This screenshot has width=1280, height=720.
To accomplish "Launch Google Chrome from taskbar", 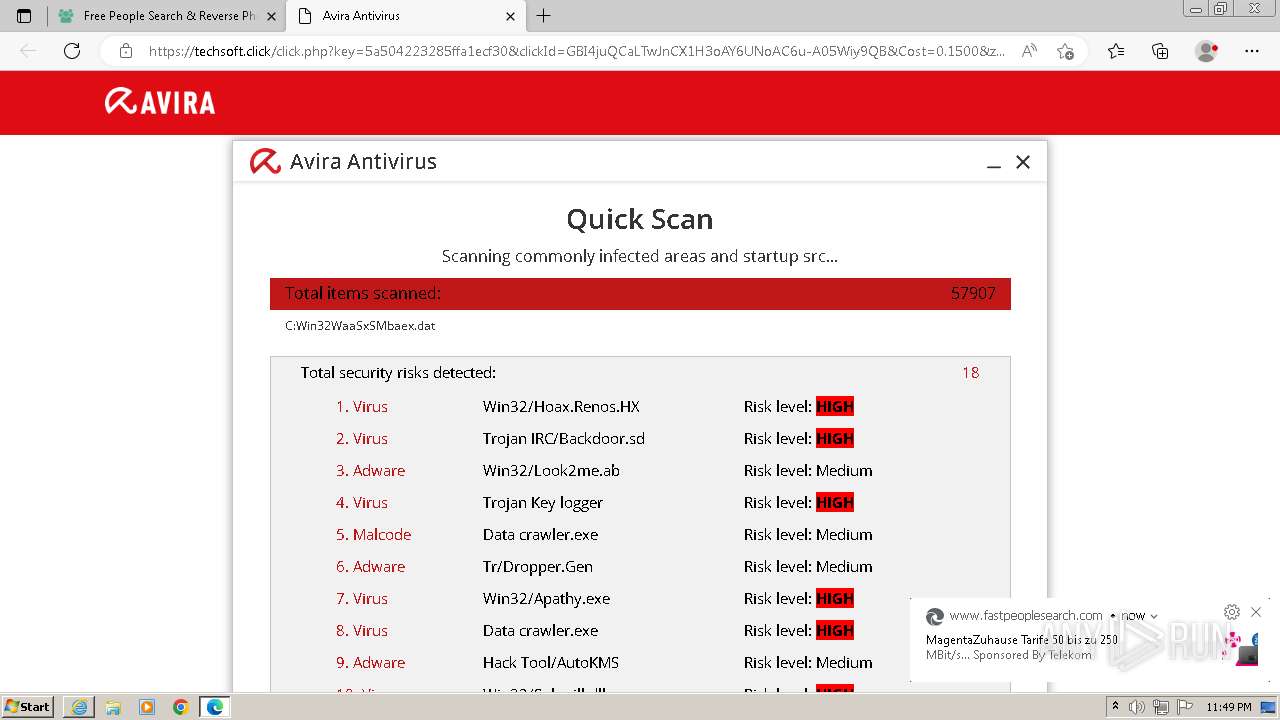I will [x=181, y=707].
